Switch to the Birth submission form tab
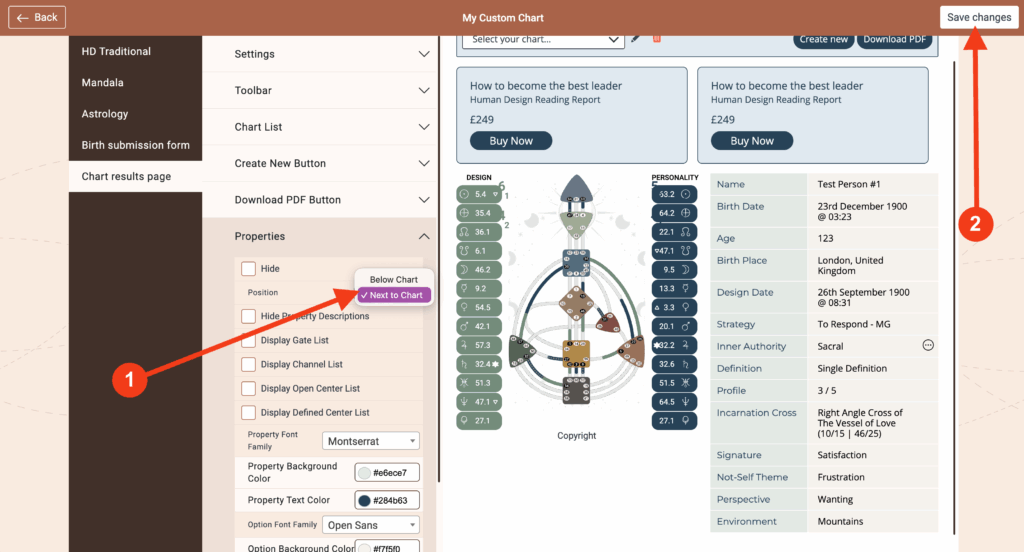 (x=135, y=145)
